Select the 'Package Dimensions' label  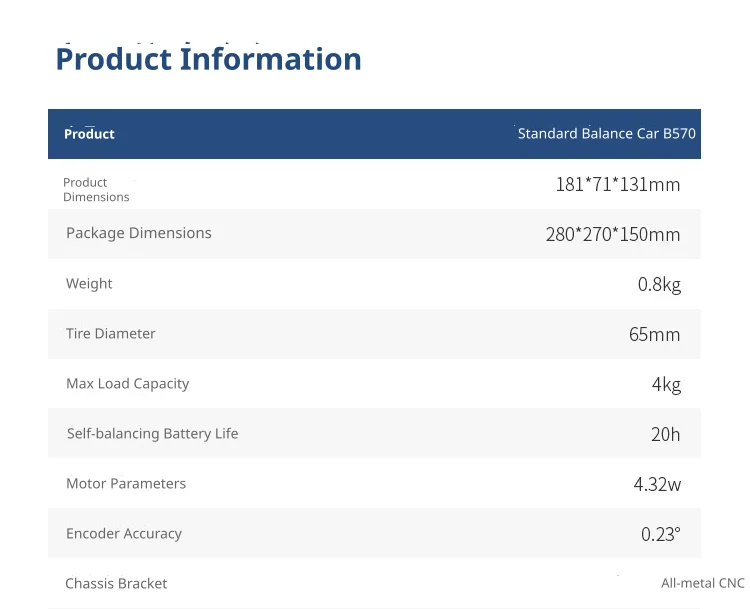click(x=139, y=233)
